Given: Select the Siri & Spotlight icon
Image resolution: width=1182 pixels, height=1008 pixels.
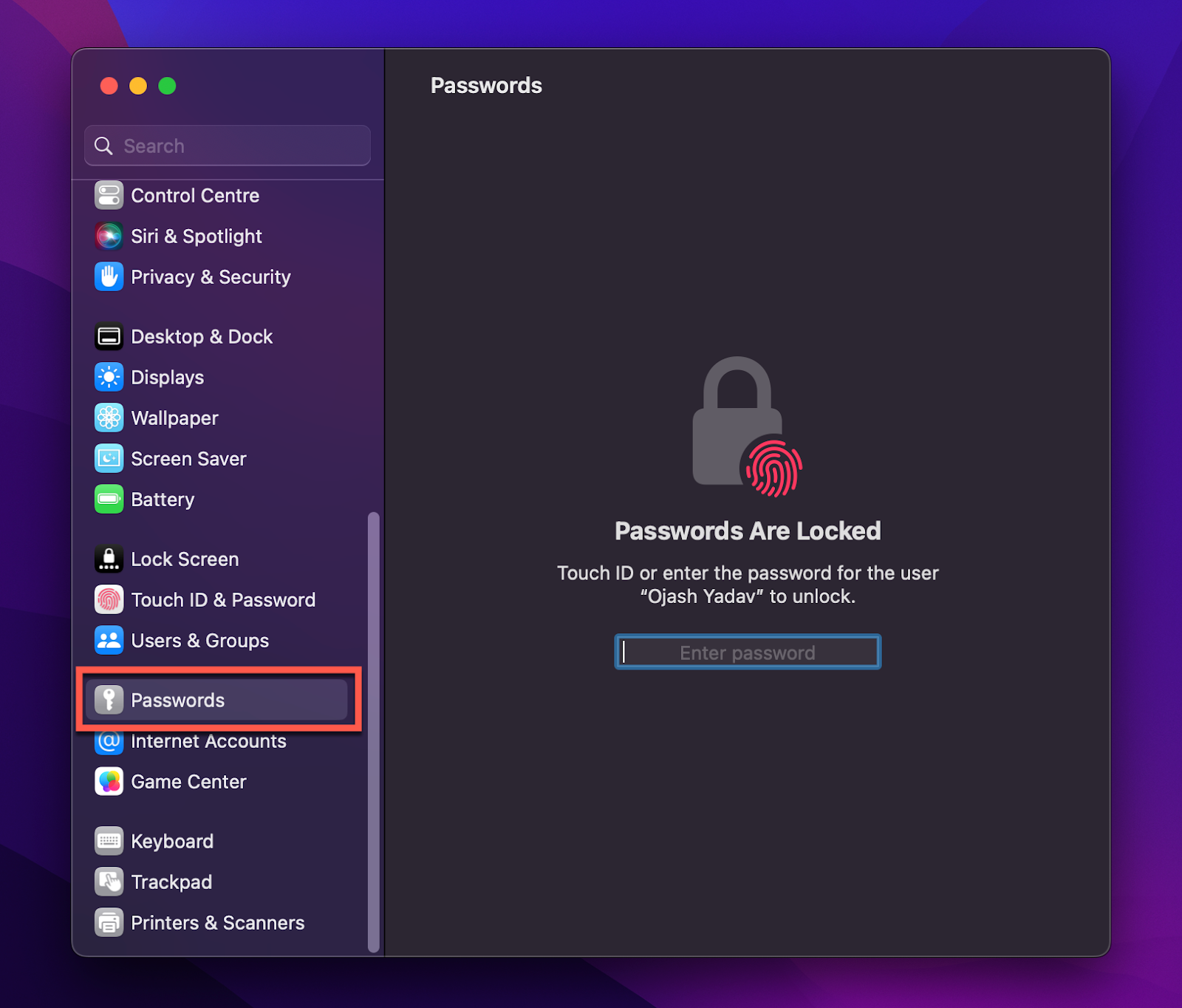Looking at the screenshot, I should 109,236.
